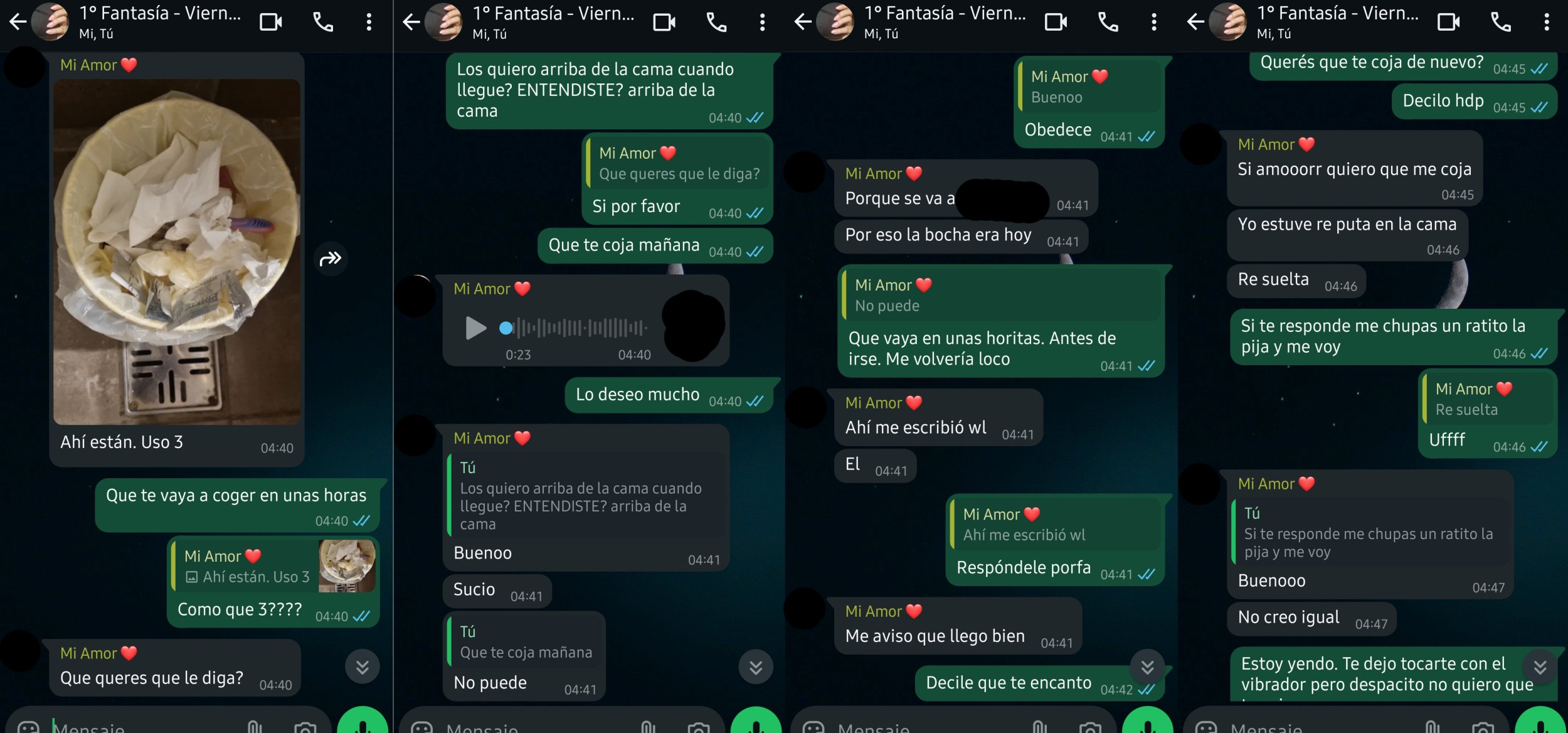
Task: Open the overflow menu in fourth chat panel
Action: (1547, 23)
